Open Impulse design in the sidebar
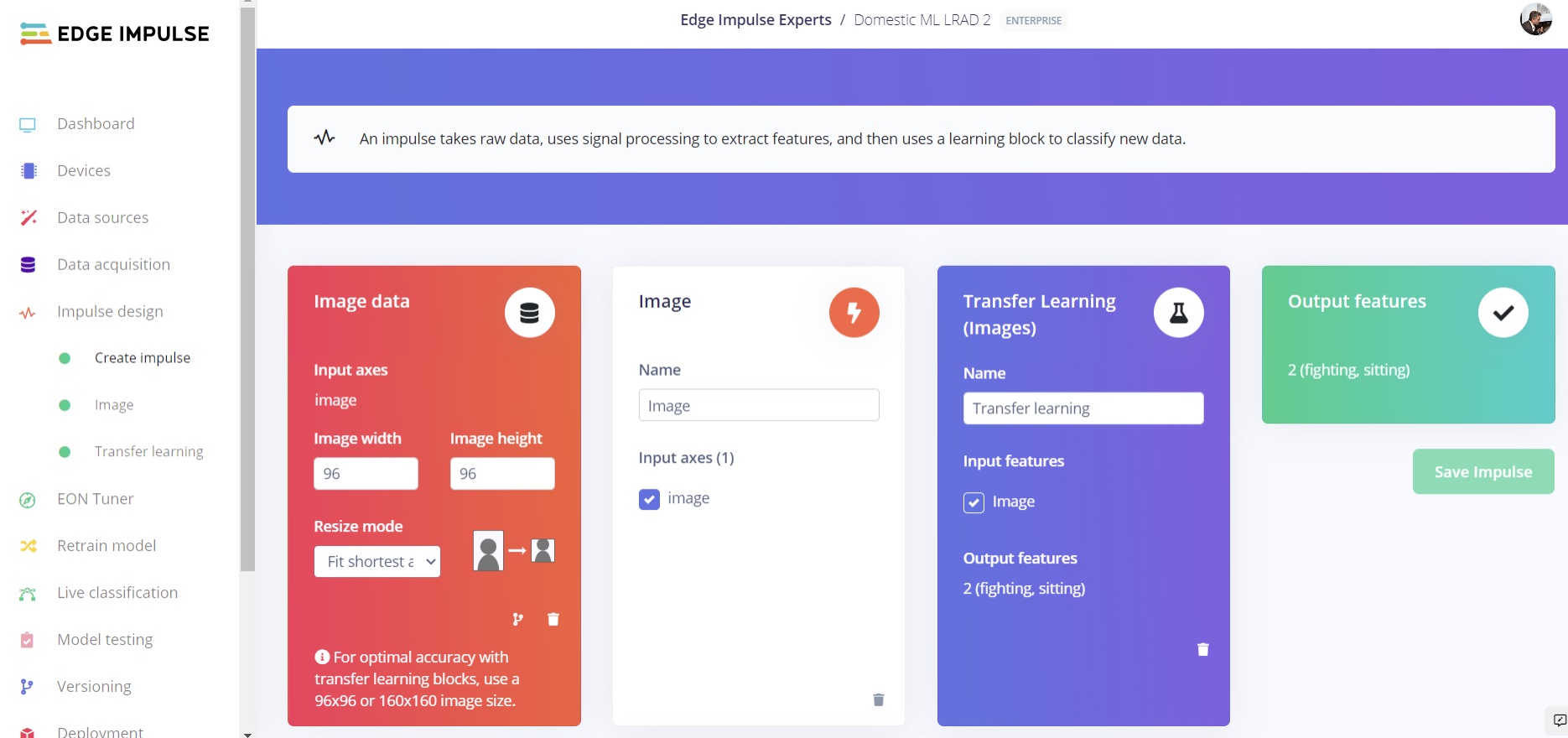This screenshot has height=738, width=1568. pyautogui.click(x=110, y=312)
